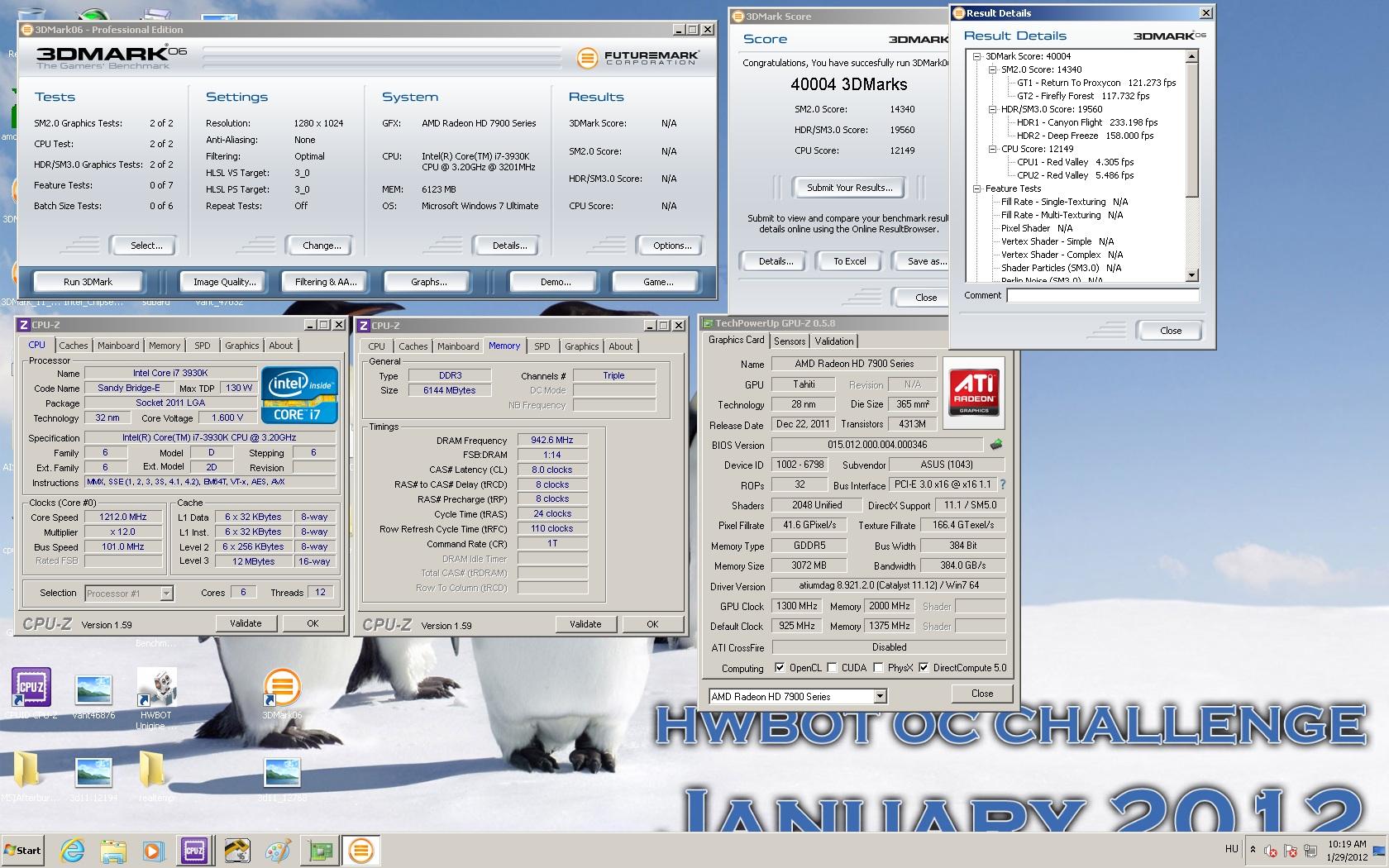Click the Details... button in 3DMark Score window
The image size is (1389, 868).
coord(776,261)
